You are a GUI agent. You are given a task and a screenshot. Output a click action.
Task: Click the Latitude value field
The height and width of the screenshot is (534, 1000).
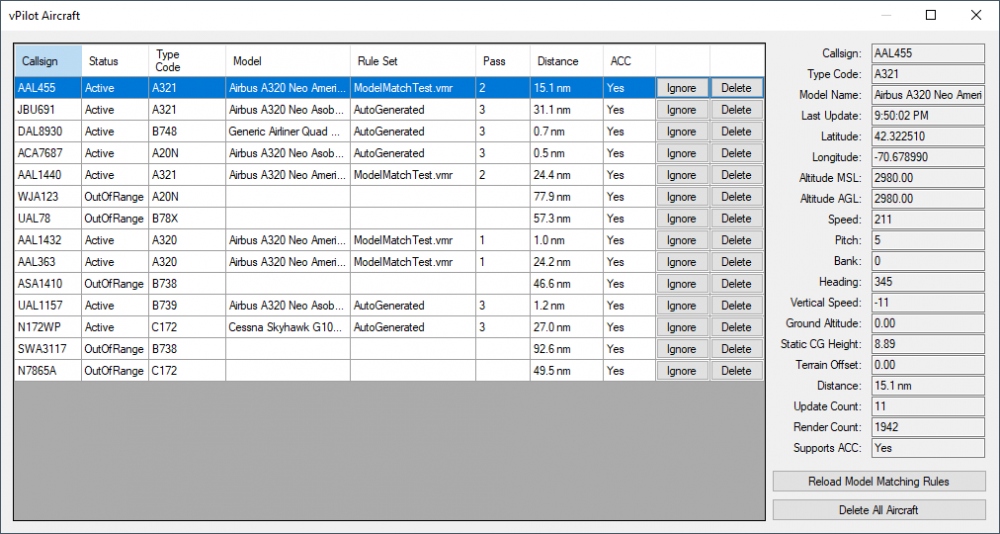[x=927, y=136]
